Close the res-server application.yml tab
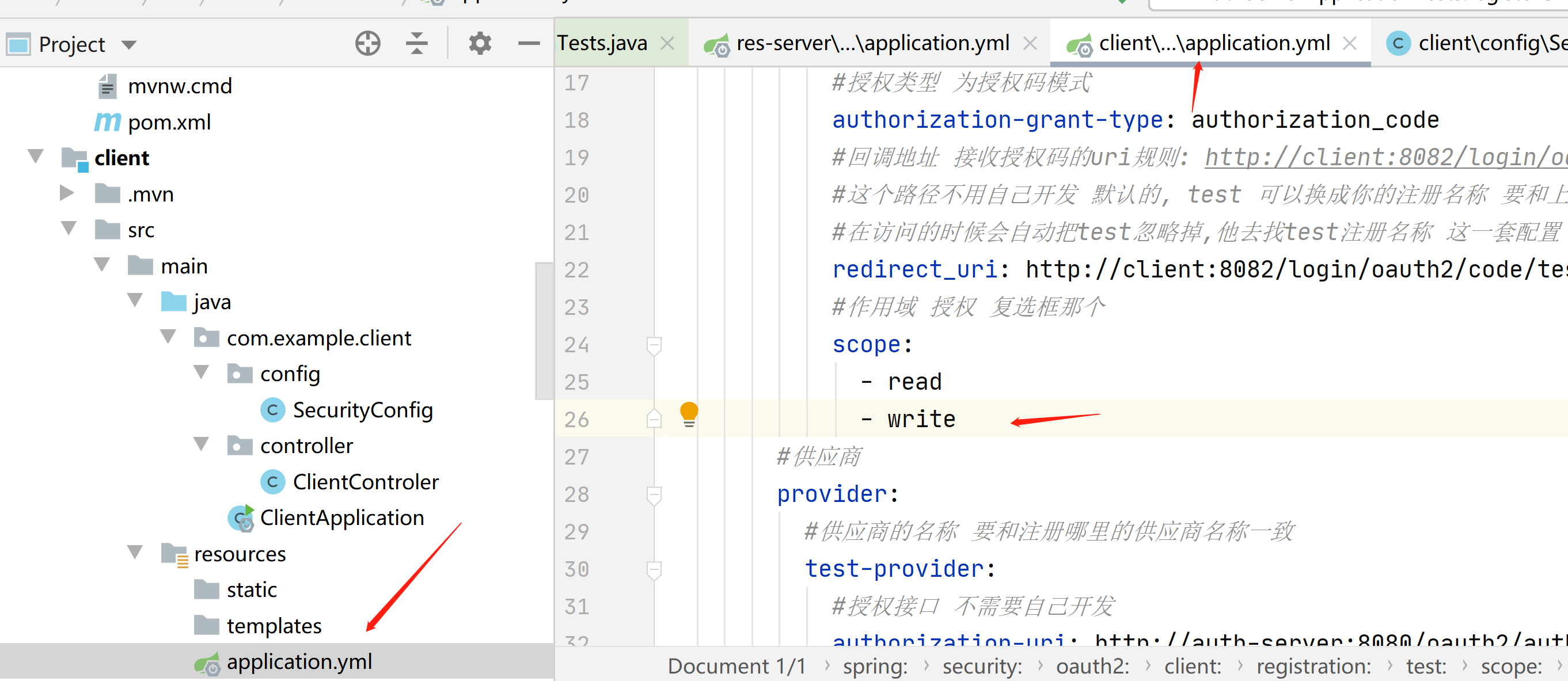 pyautogui.click(x=1030, y=43)
